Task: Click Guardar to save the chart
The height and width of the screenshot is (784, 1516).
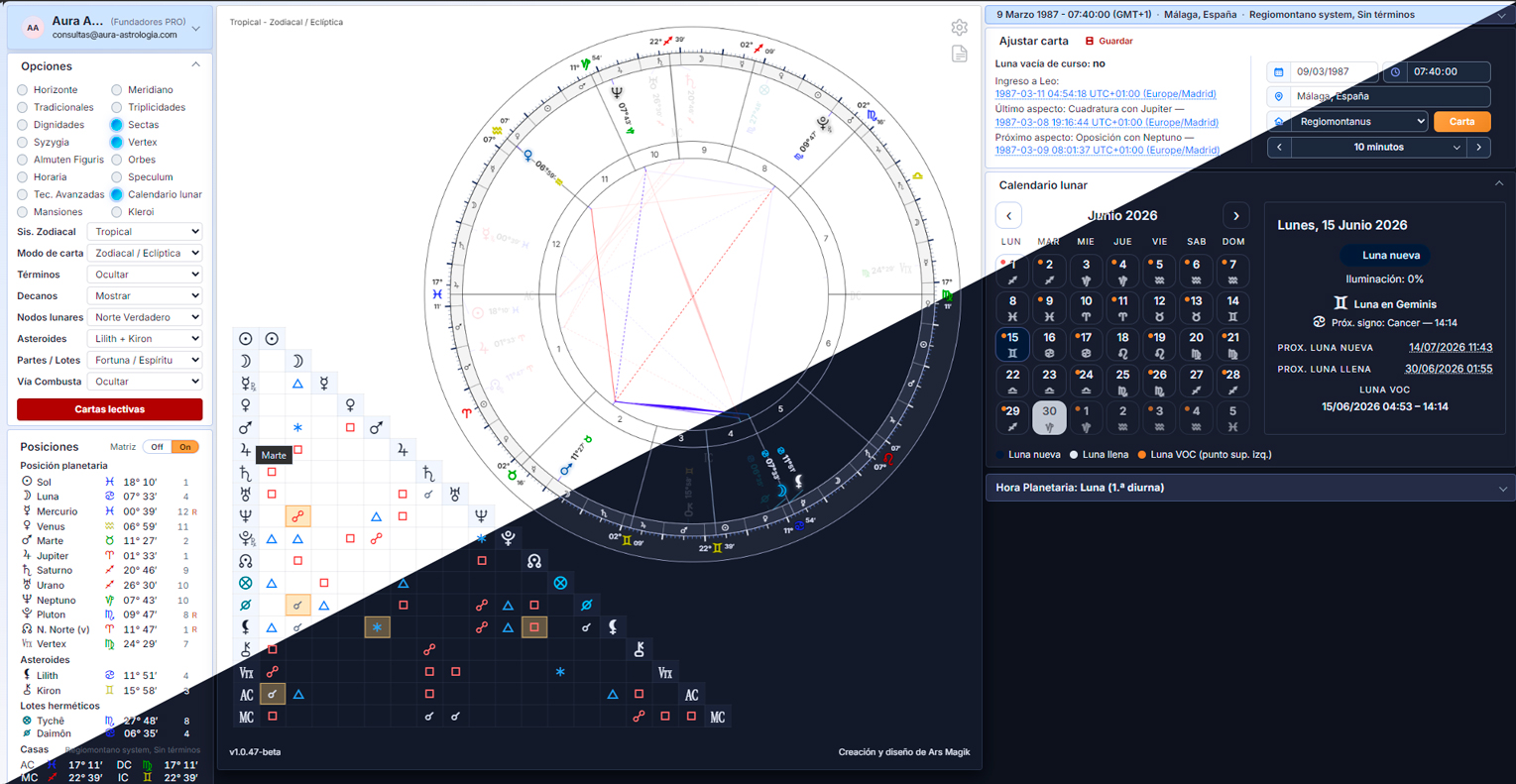Action: click(1108, 42)
